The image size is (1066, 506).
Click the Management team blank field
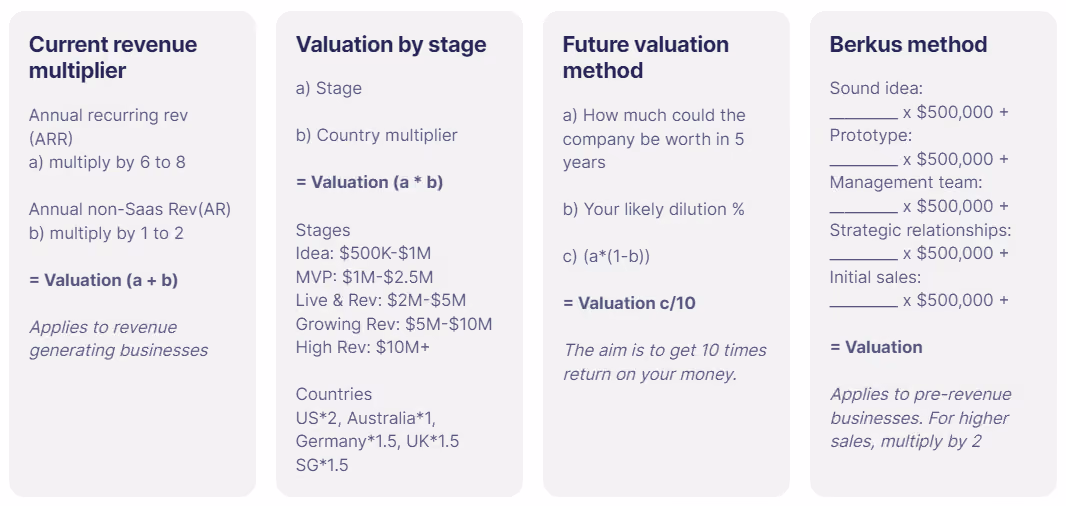(x=863, y=207)
